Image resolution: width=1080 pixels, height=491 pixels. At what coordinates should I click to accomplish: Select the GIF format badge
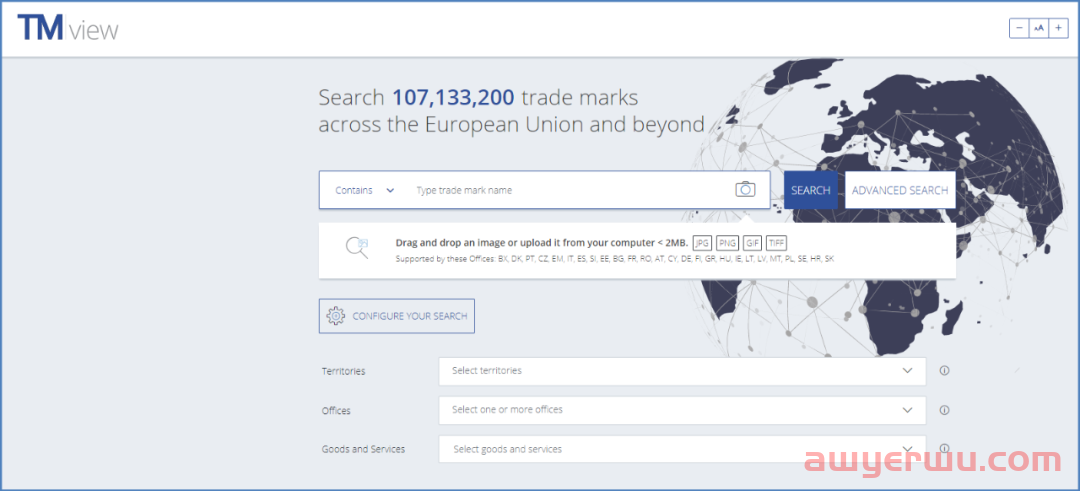pyautogui.click(x=752, y=243)
